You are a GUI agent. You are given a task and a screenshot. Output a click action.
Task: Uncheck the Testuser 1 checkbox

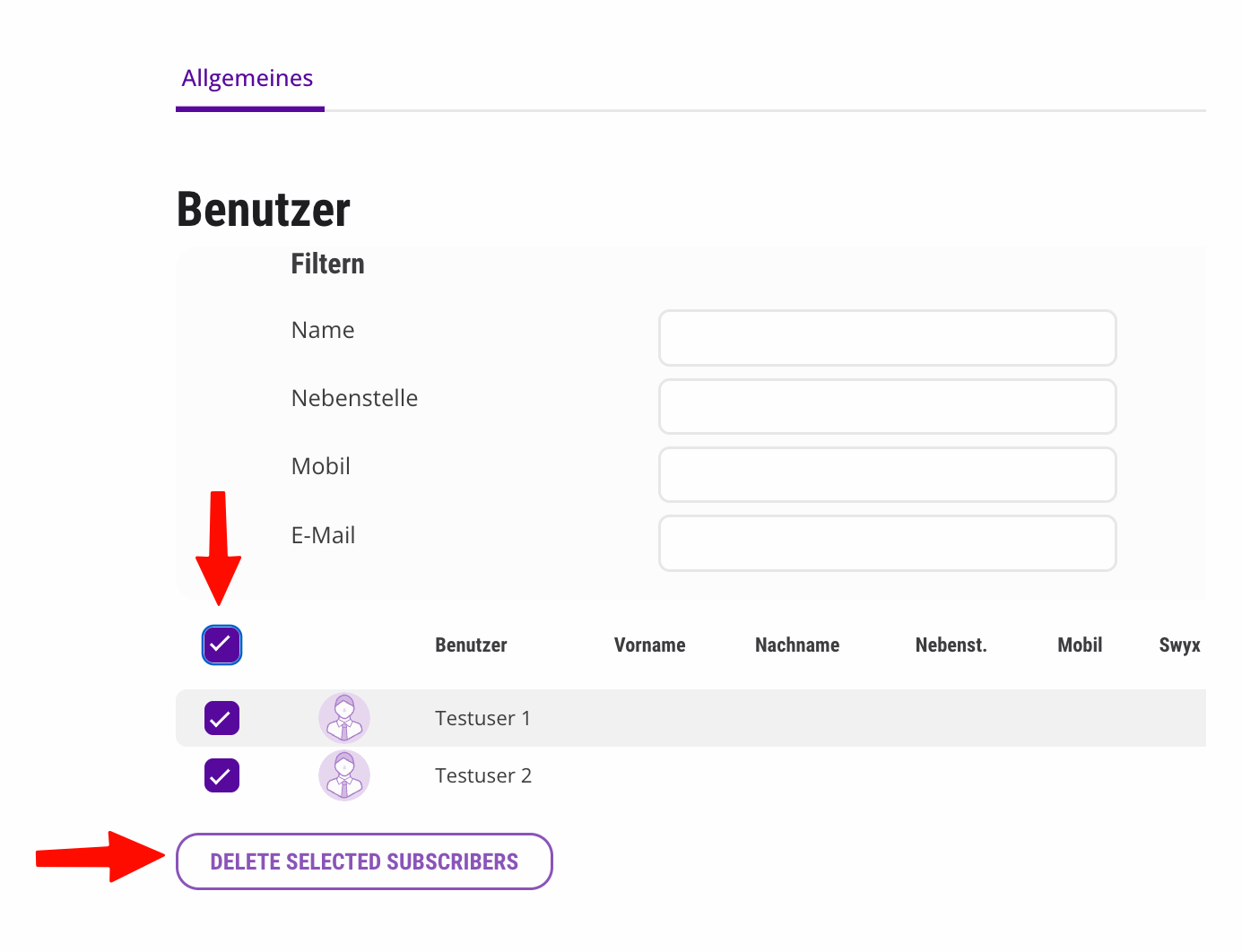(x=221, y=718)
